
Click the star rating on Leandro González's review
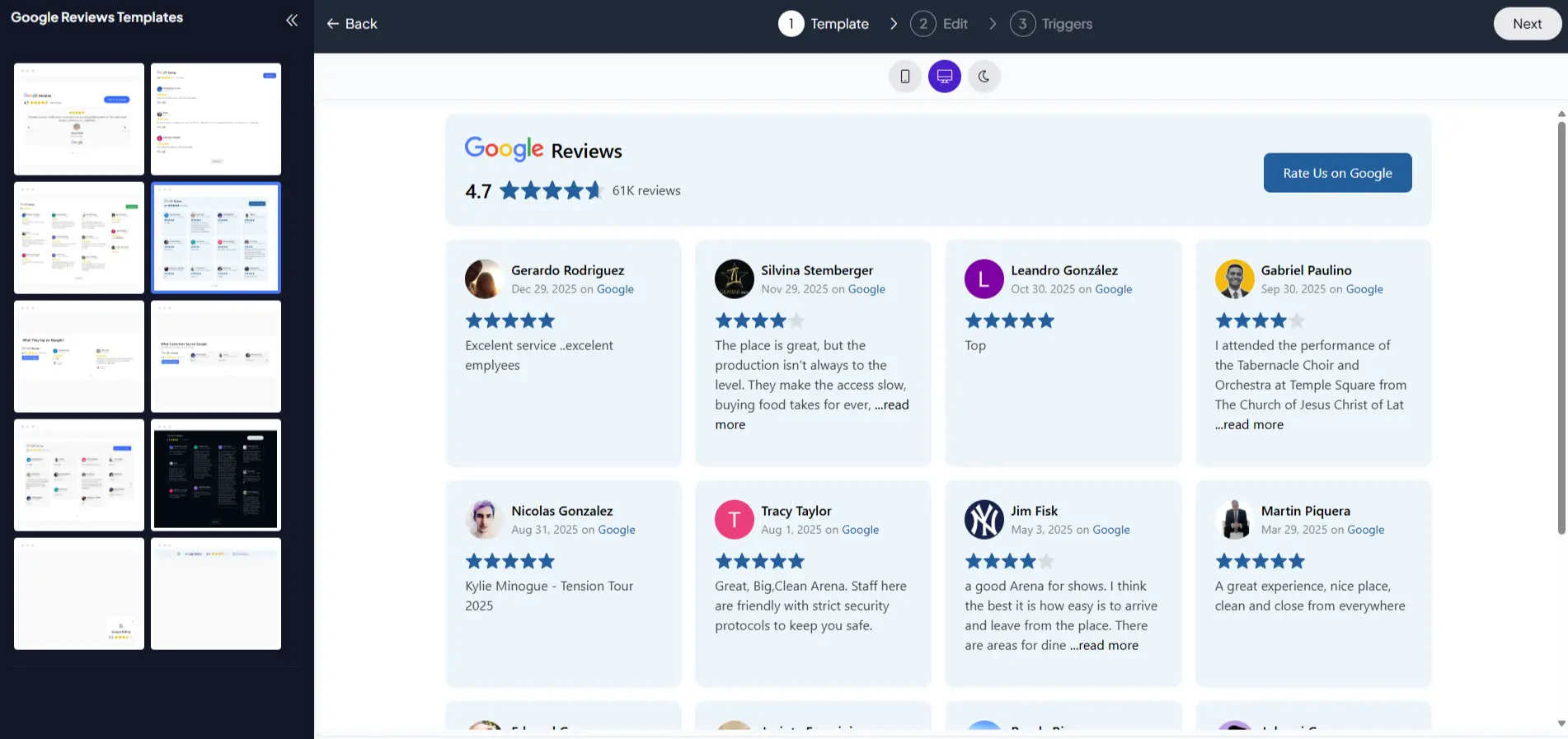(x=1010, y=320)
